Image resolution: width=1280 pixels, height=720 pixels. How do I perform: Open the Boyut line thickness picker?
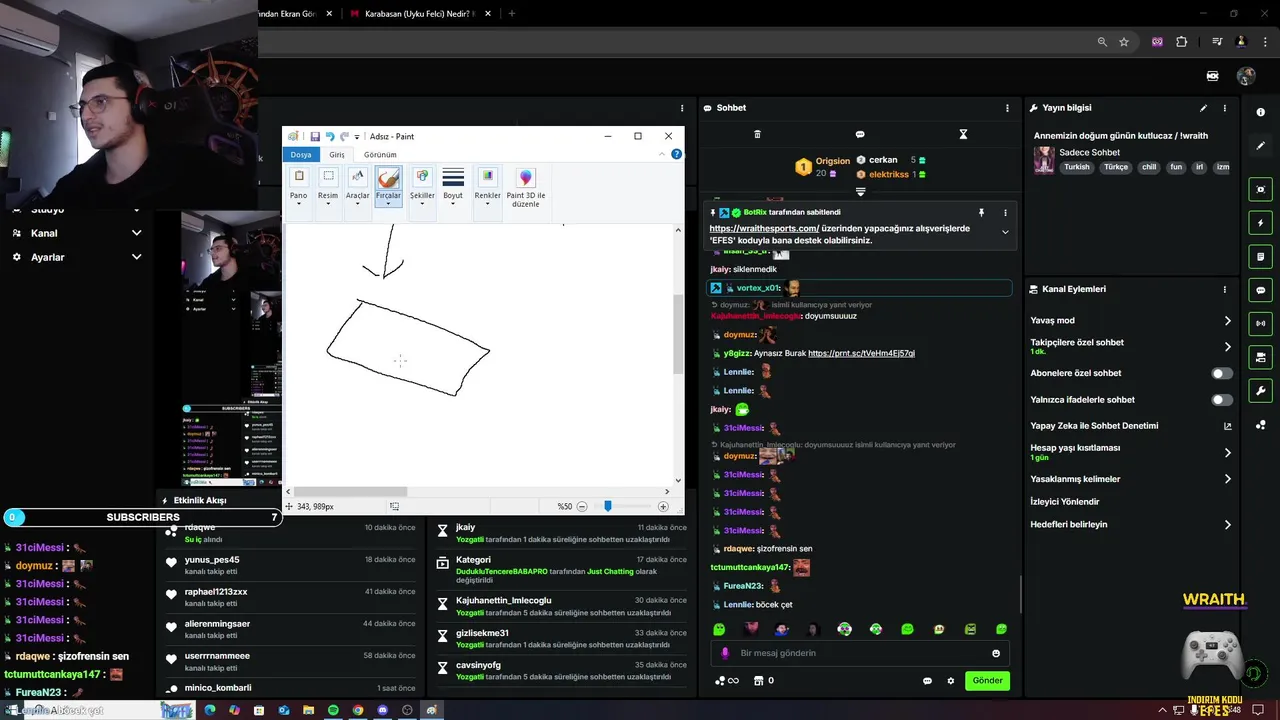453,184
